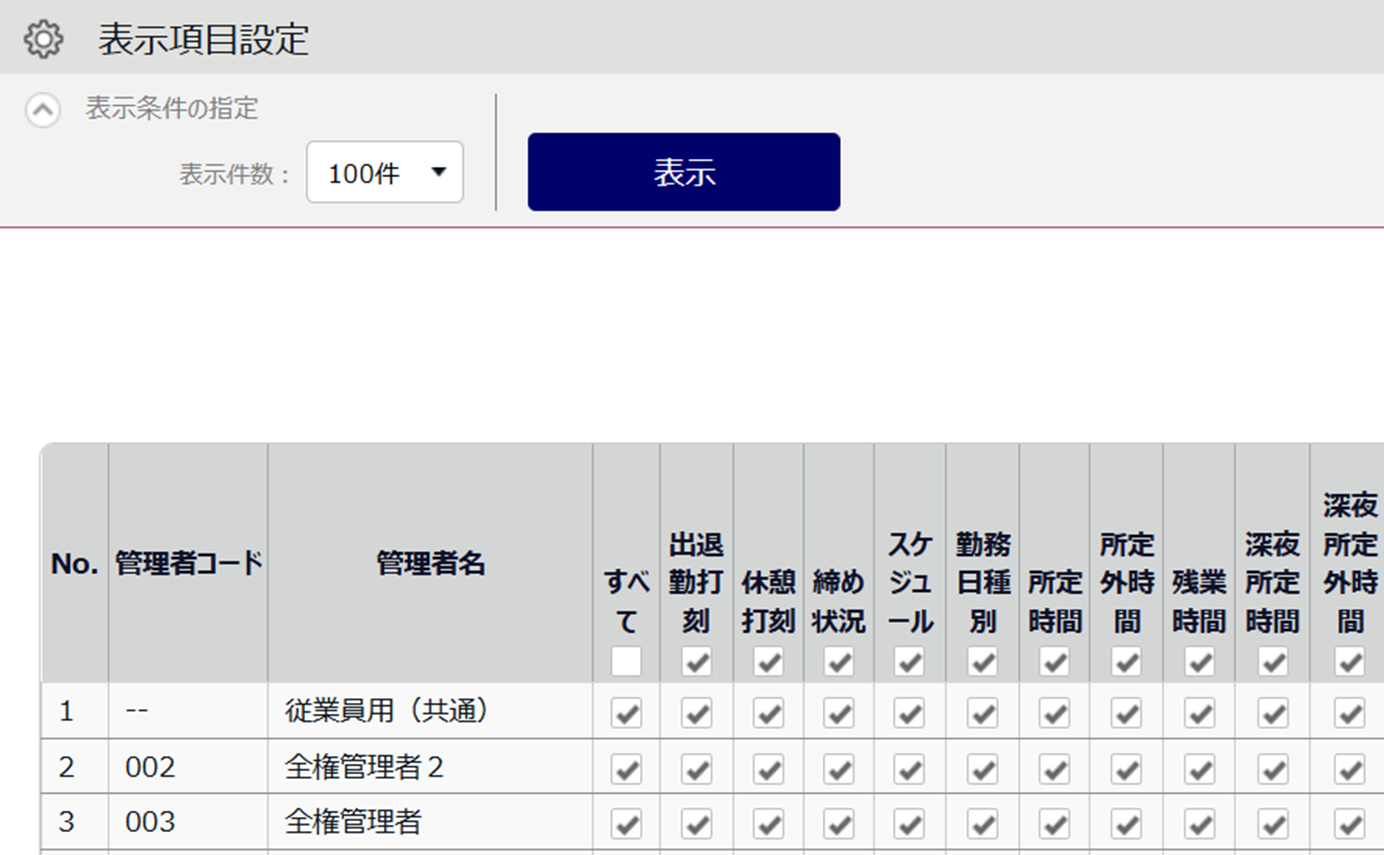Image resolution: width=1384 pixels, height=855 pixels.
Task: Toggle the 休憩打刻 header checkbox
Action: (x=768, y=661)
